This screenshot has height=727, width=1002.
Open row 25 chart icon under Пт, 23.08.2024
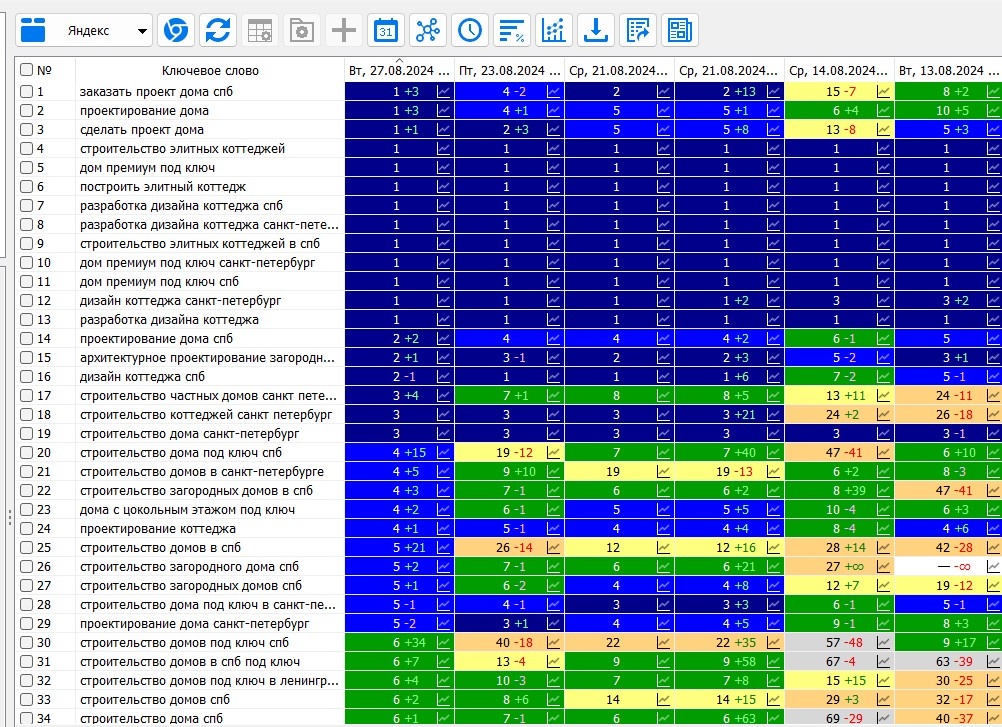tap(553, 548)
